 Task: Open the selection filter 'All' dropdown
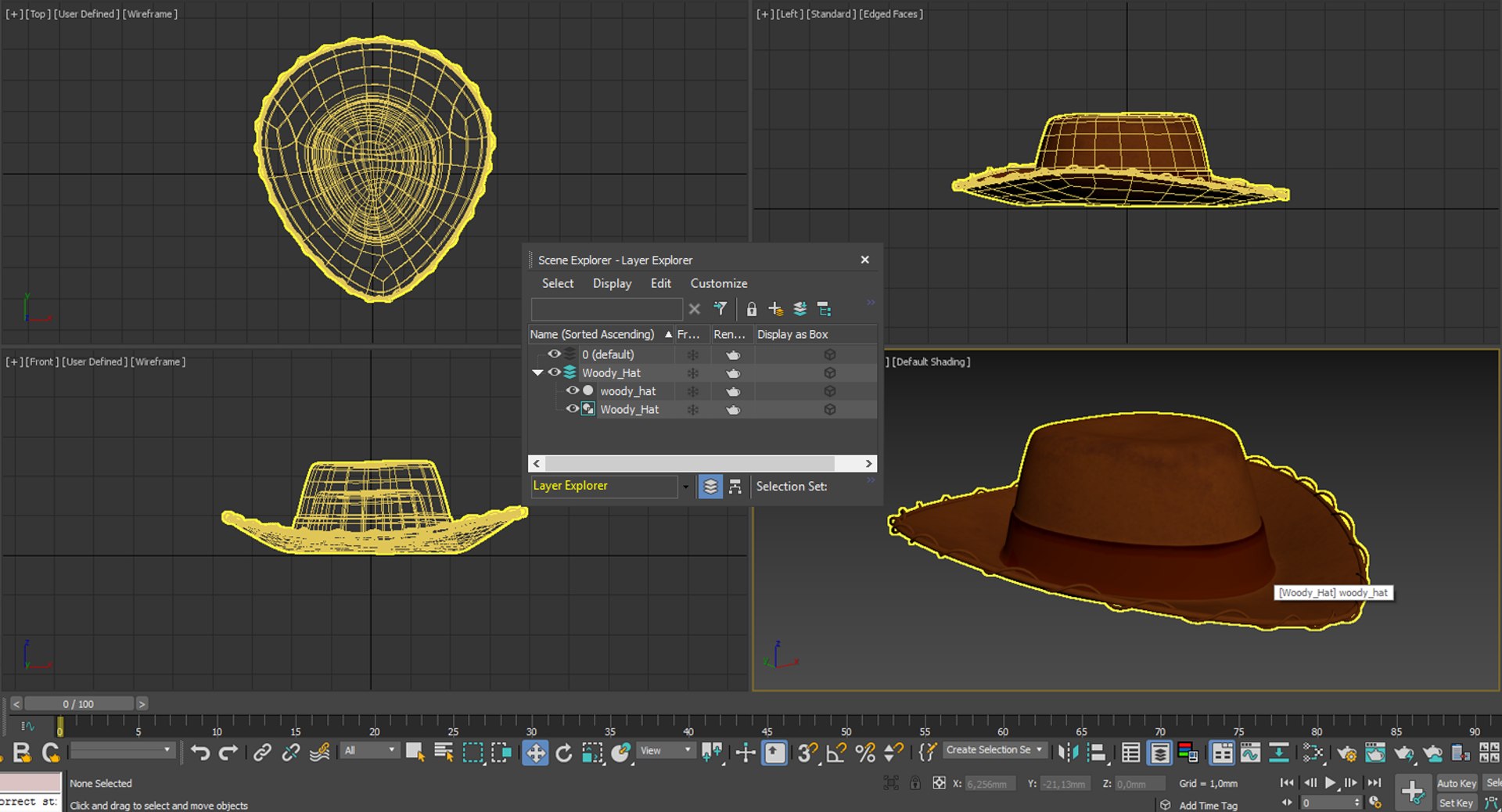click(x=370, y=750)
